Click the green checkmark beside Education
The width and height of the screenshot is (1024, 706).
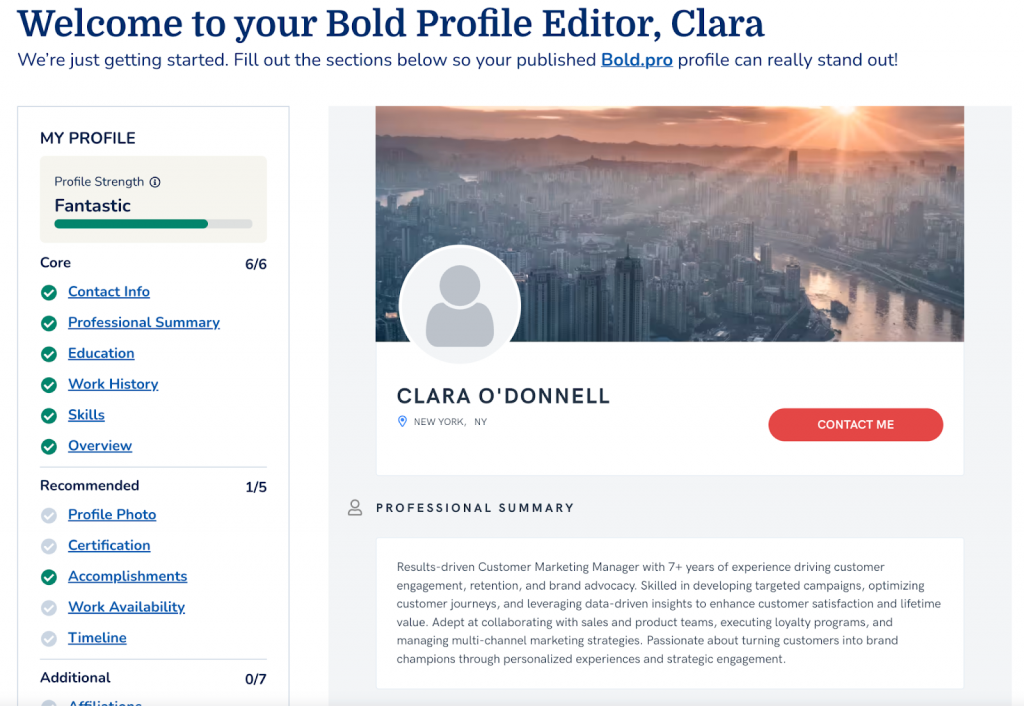(x=48, y=354)
